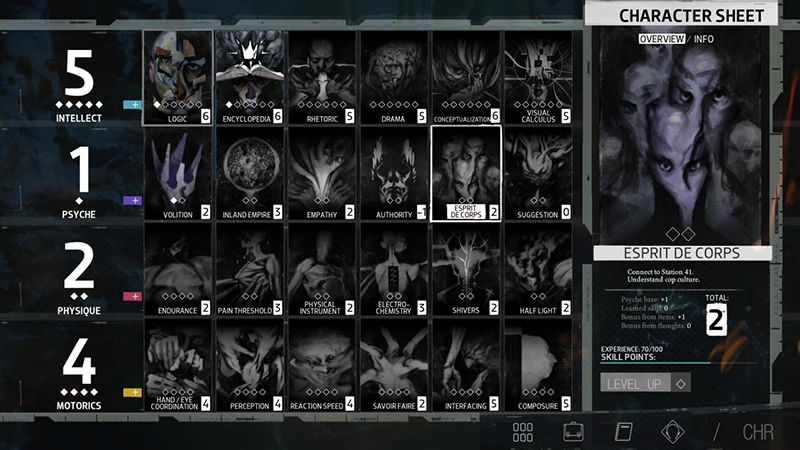Click the Total value 2 box
800x450 pixels.
(x=716, y=320)
